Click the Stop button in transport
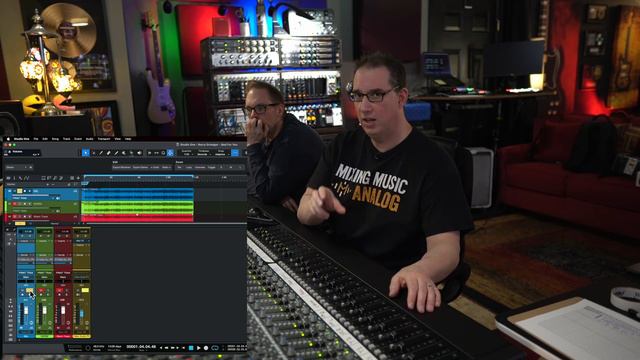This screenshot has height=360, width=640. pos(191,348)
